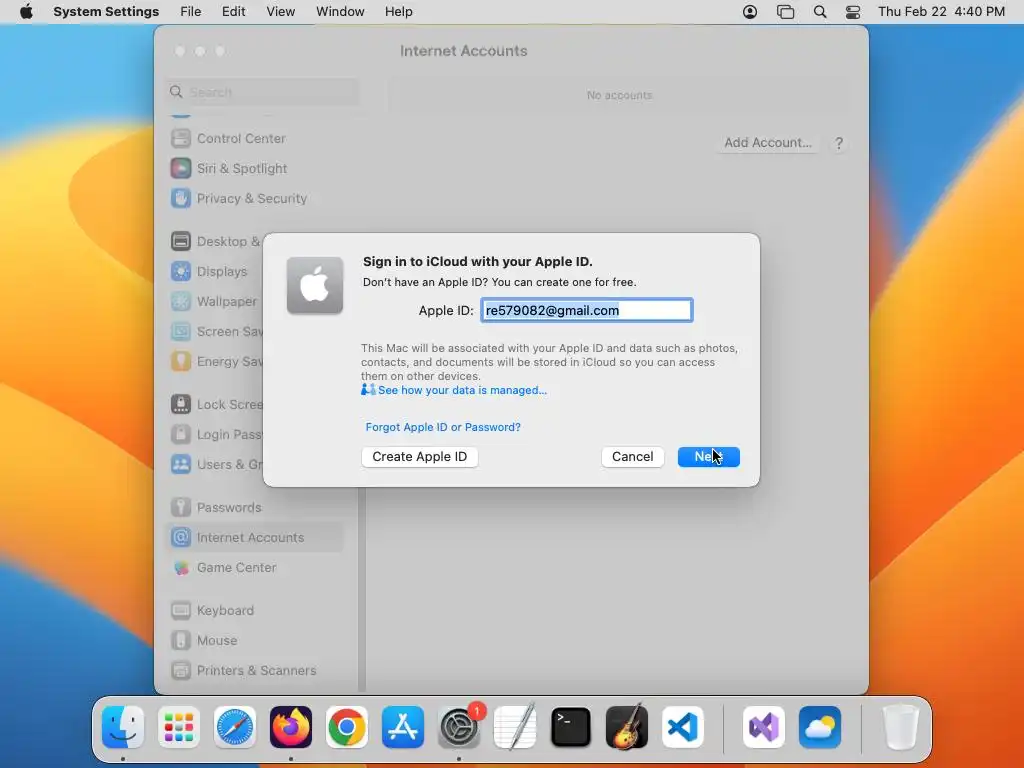Click the Passwords key icon

(x=181, y=507)
